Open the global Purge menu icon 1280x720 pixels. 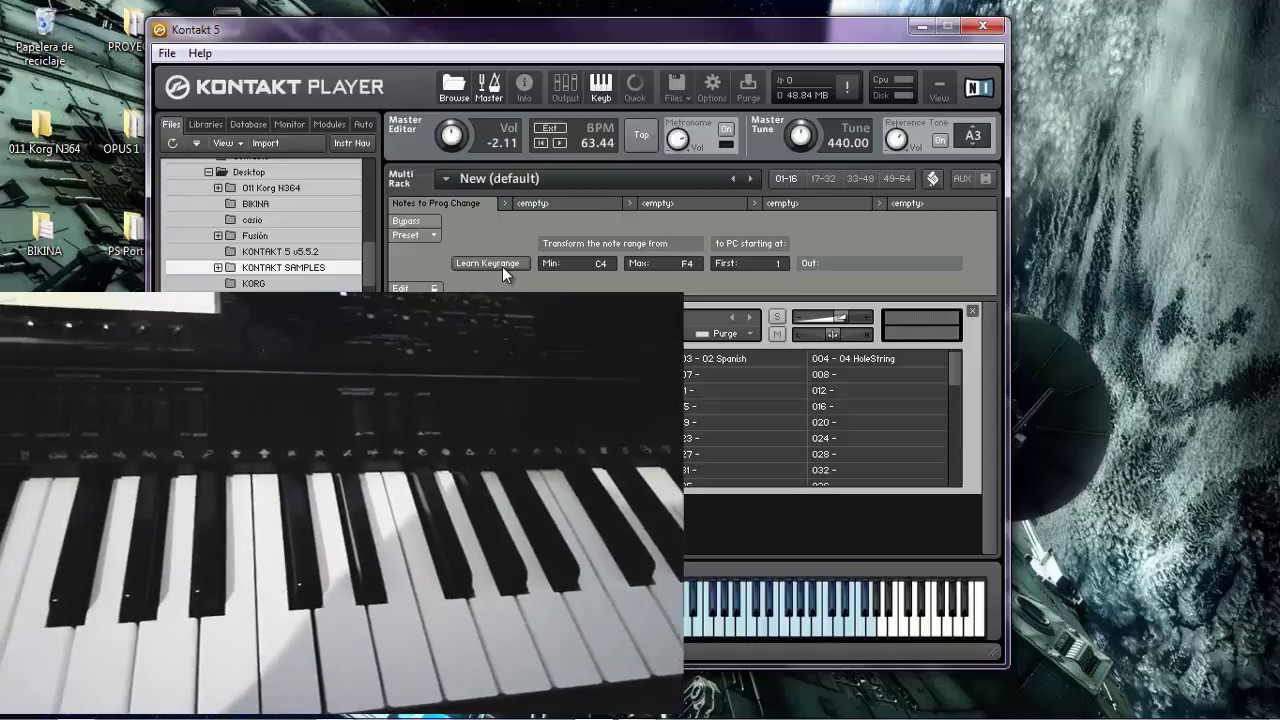(748, 87)
